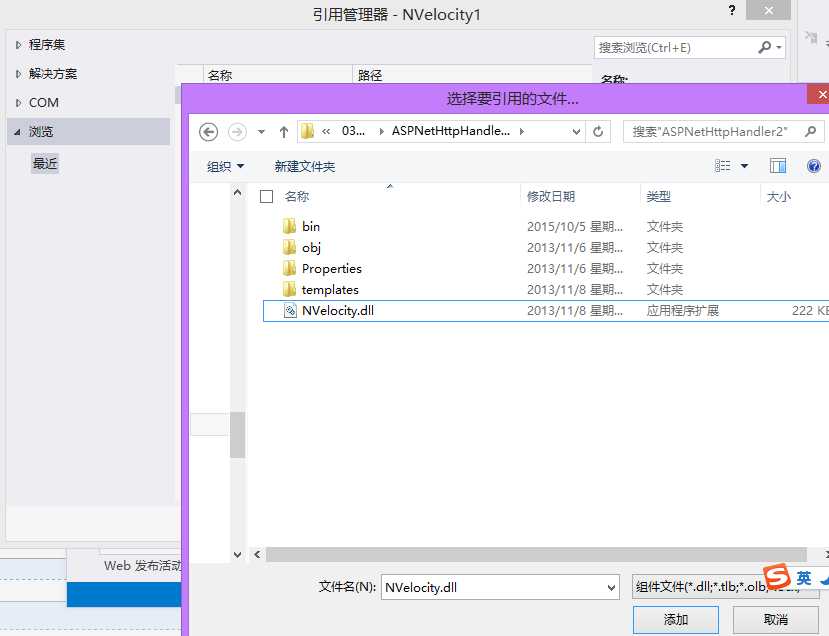This screenshot has height=636, width=829.
Task: Show hidden breadcrumb parents chevron
Action: pyautogui.click(x=326, y=132)
